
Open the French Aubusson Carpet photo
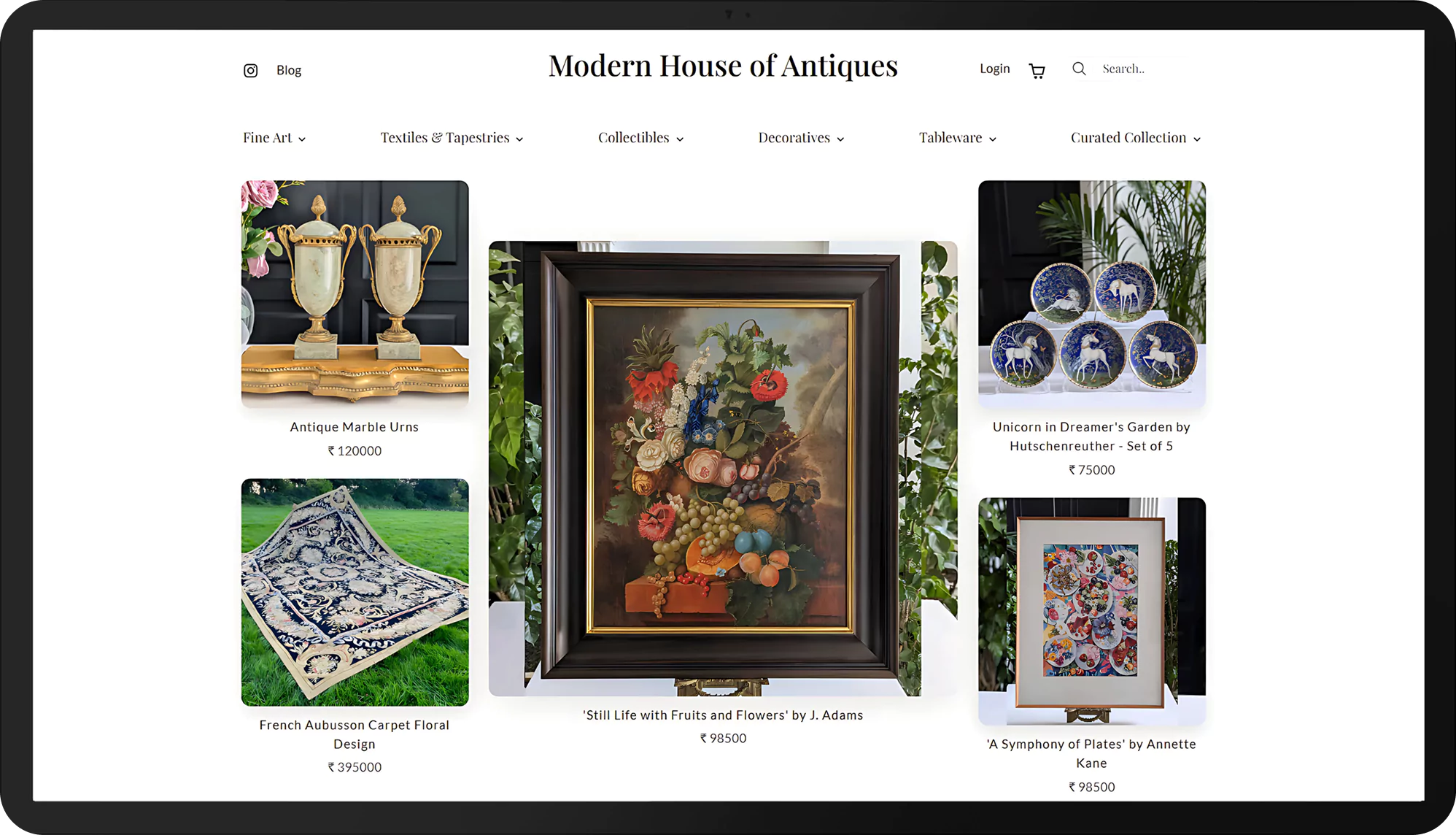[x=355, y=592]
